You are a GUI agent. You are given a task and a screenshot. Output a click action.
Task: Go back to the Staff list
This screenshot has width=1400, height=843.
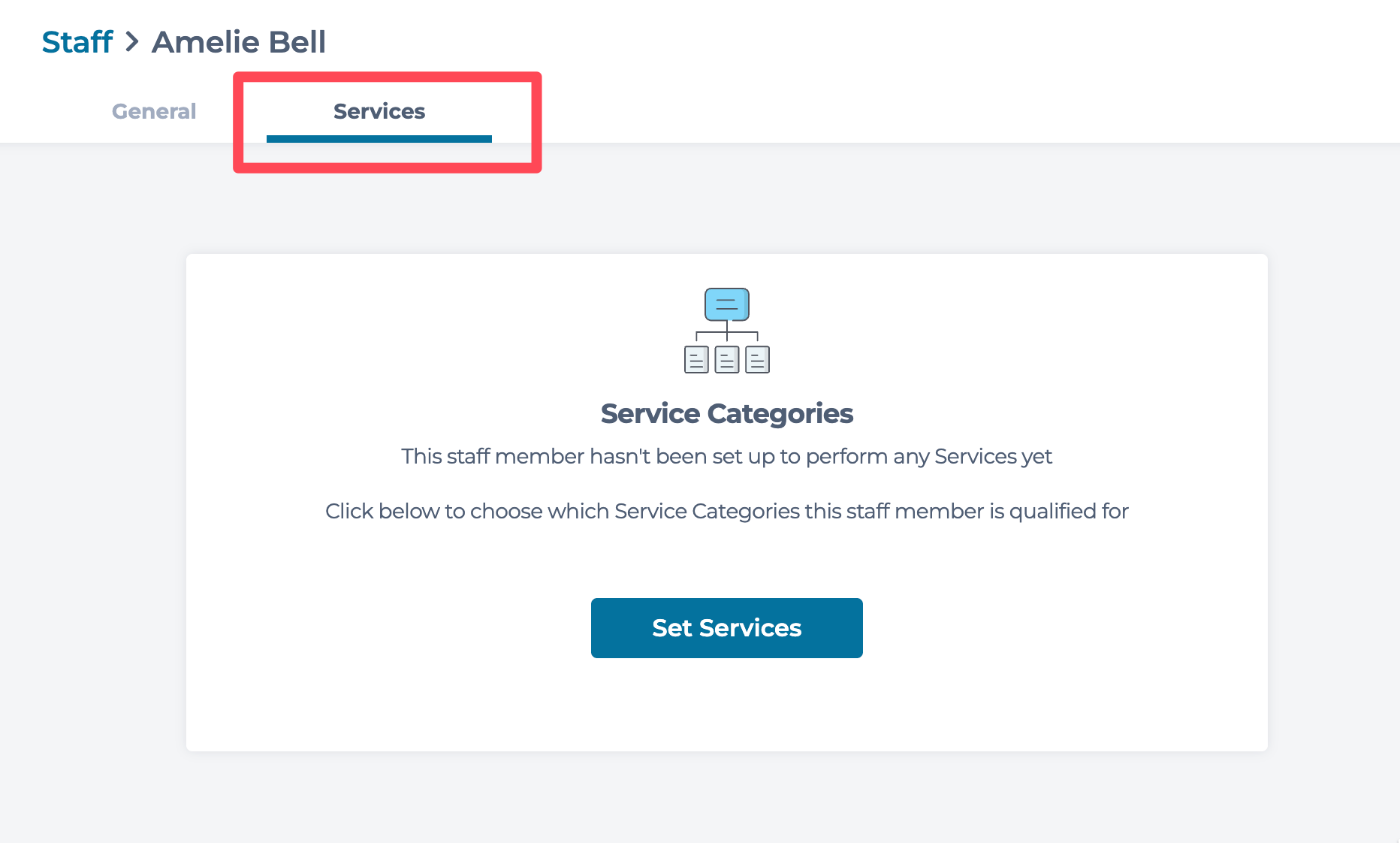(x=77, y=42)
